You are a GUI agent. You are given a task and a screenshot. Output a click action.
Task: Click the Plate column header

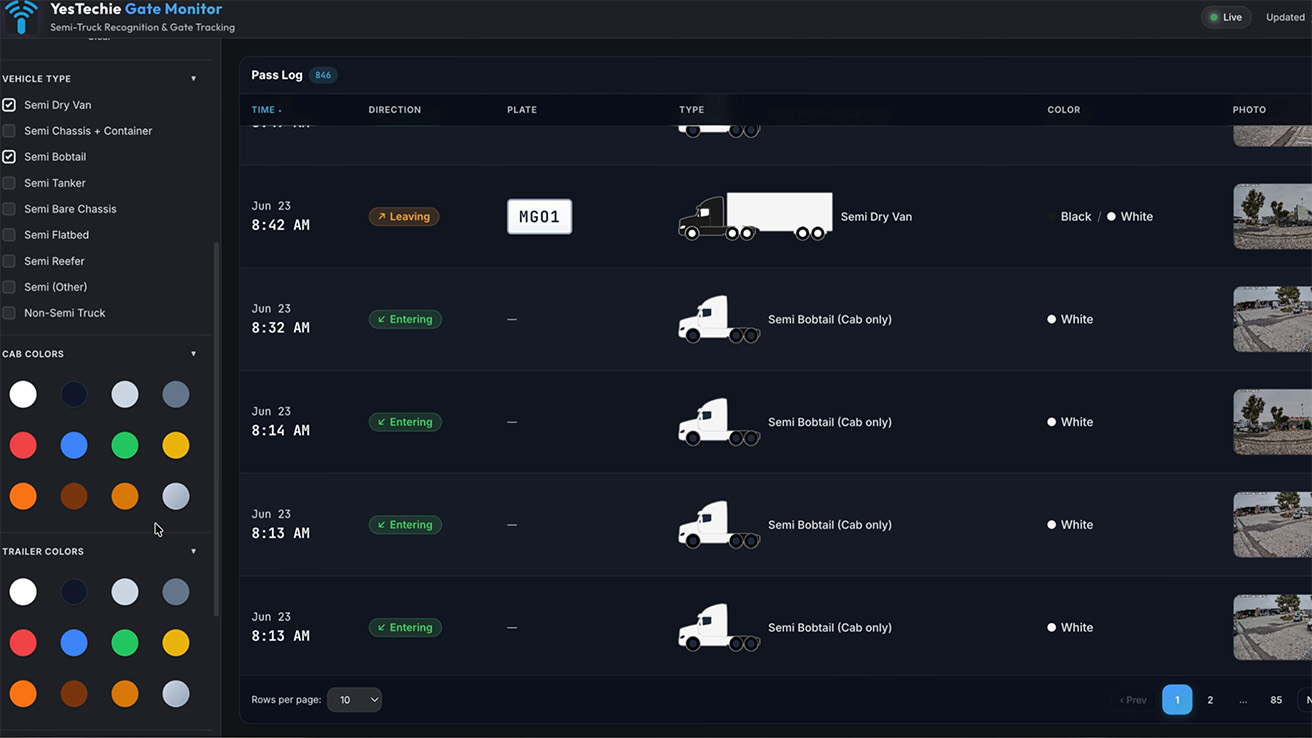coord(522,110)
